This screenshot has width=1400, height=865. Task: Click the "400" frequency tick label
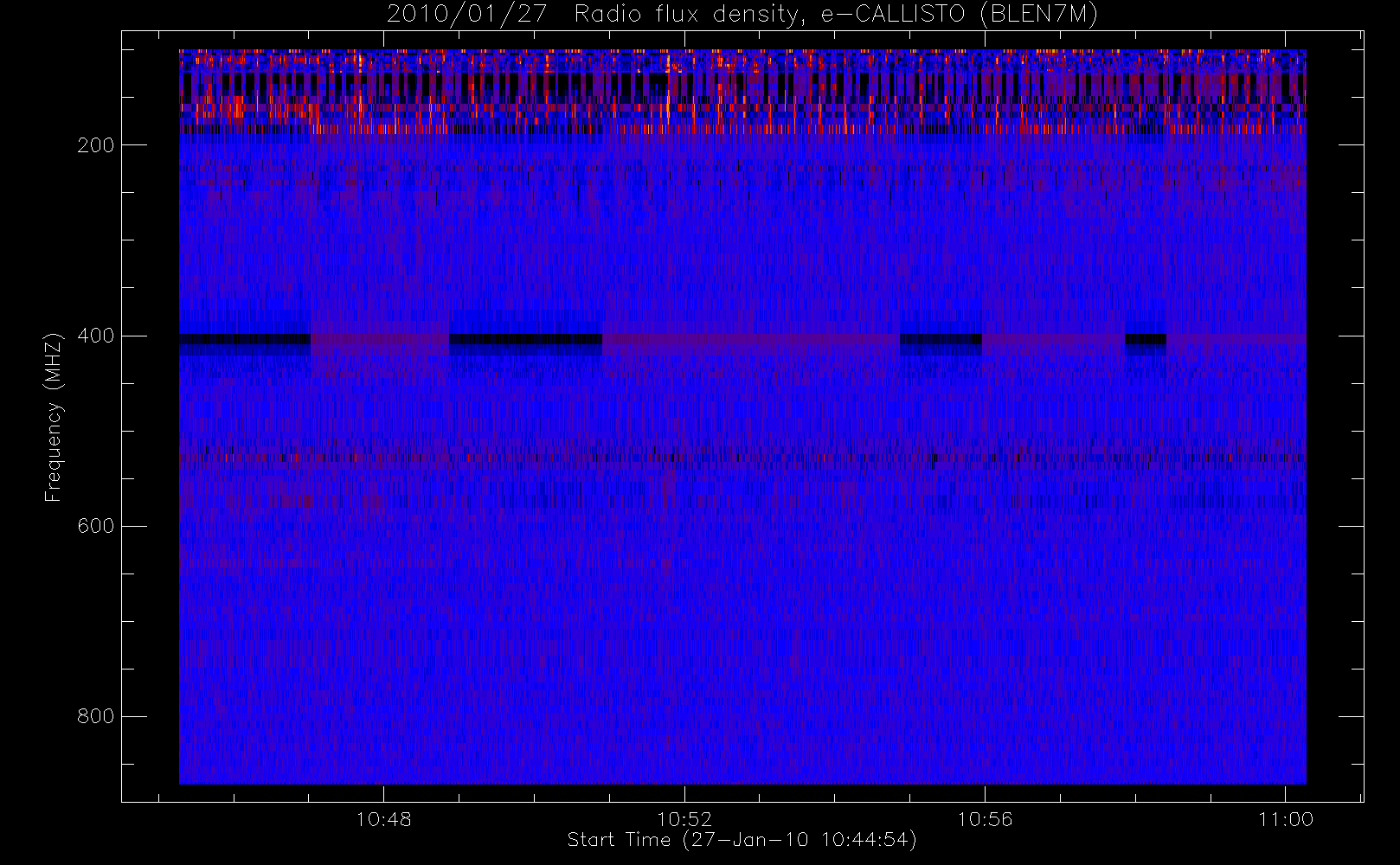[x=95, y=336]
